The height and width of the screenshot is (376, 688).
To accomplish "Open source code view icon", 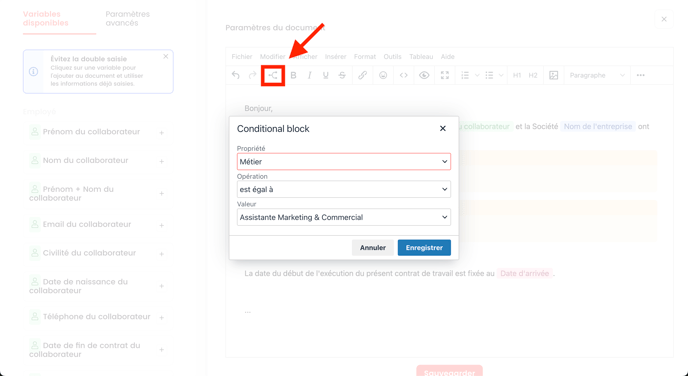I will pos(404,75).
